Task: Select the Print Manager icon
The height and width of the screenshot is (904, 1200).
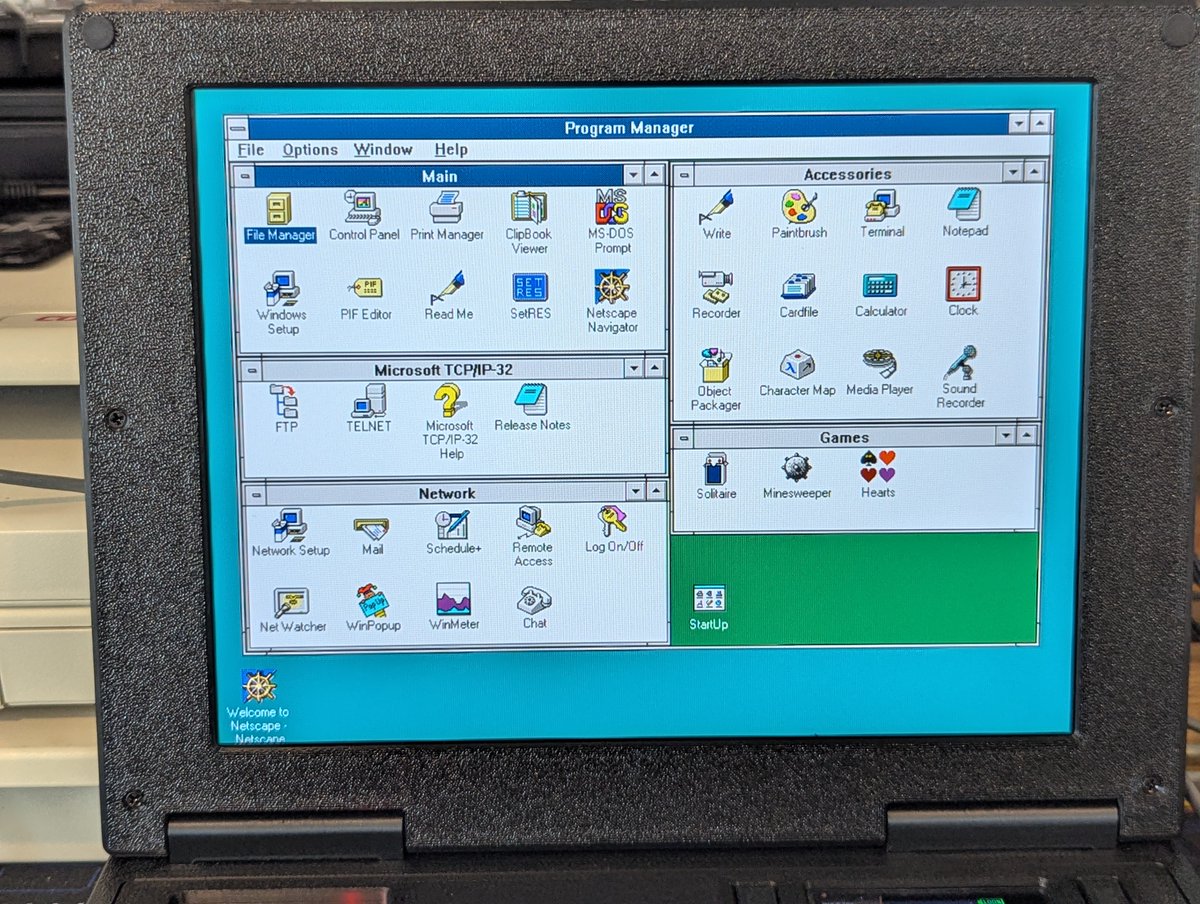Action: pyautogui.click(x=446, y=208)
